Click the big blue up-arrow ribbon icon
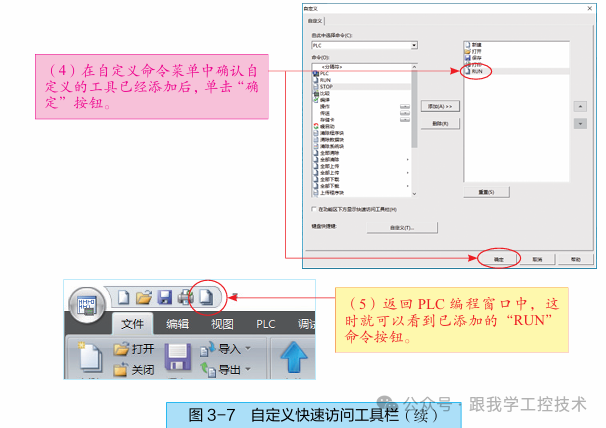The width and height of the screenshot is (606, 428). click(294, 358)
